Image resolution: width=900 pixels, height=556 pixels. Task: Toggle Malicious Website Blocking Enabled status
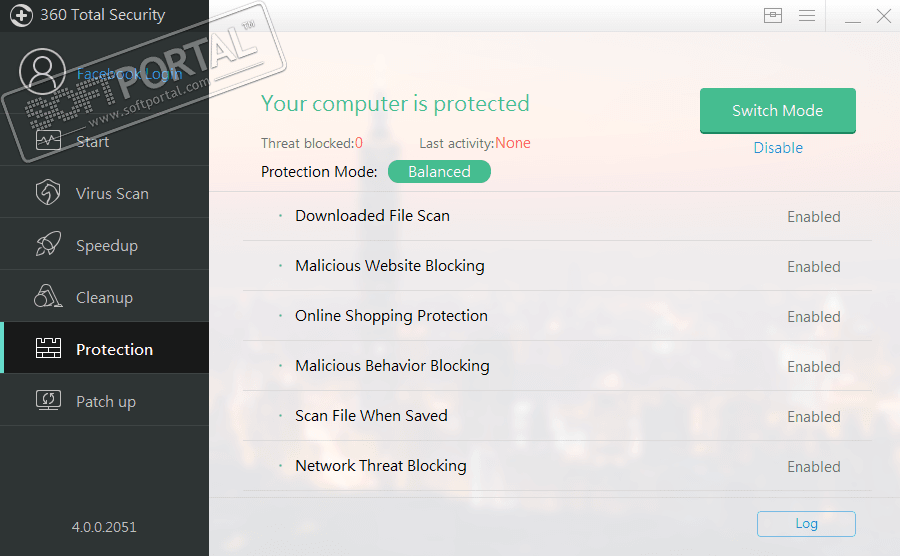tap(813, 267)
